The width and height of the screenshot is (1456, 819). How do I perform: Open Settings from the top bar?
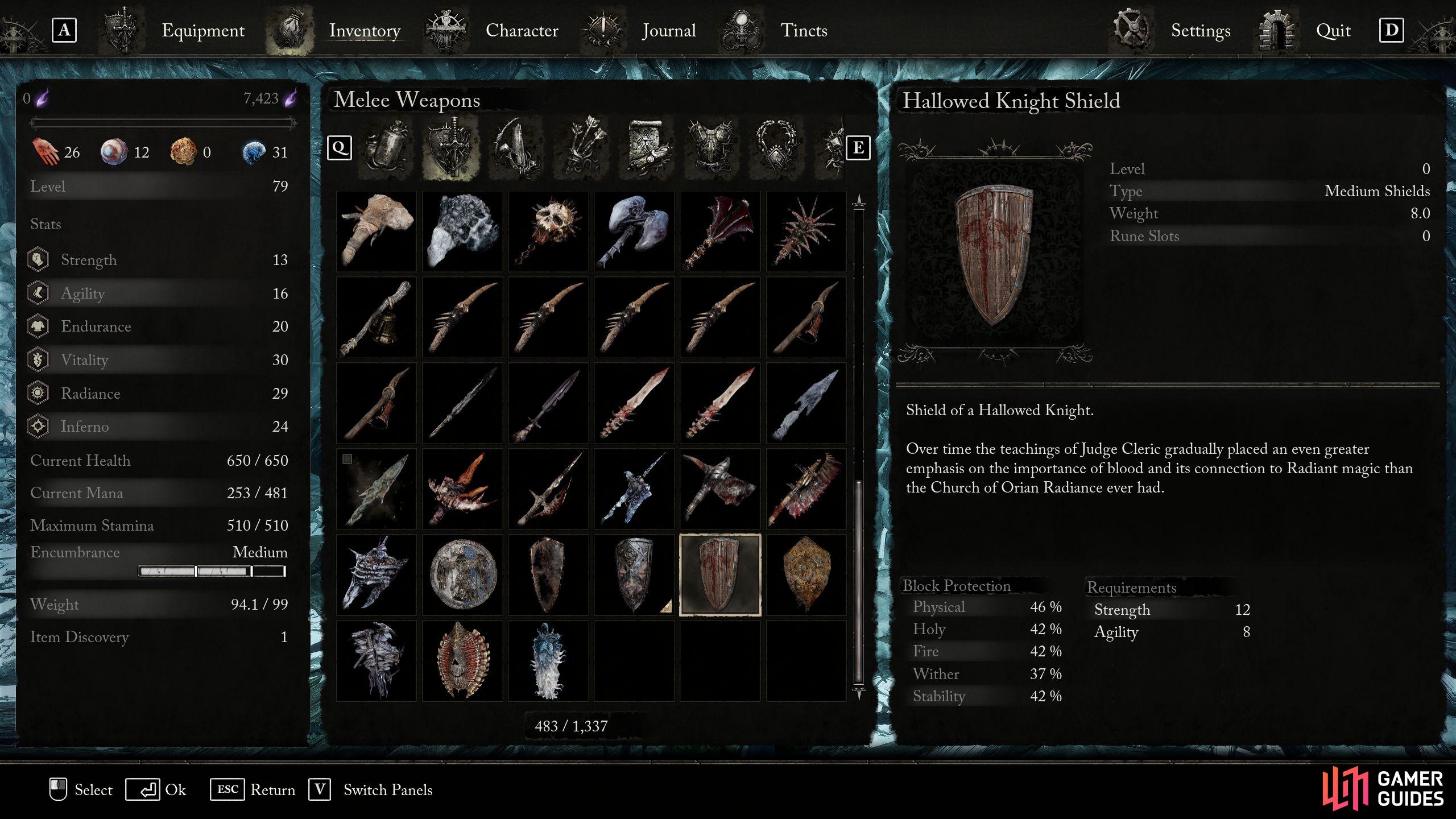(1201, 30)
